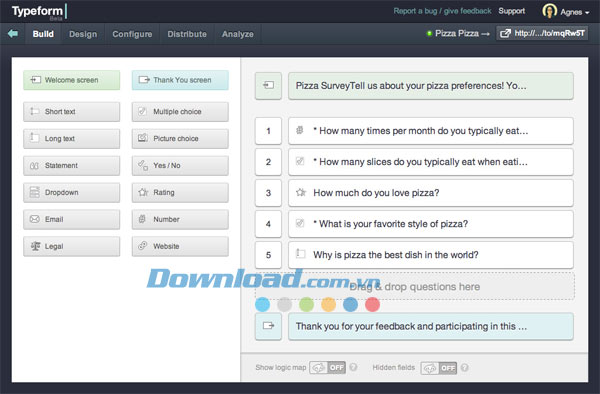Viewport: 600px width, 394px height.
Task: Click rating star icon on question 3
Action: [301, 192]
